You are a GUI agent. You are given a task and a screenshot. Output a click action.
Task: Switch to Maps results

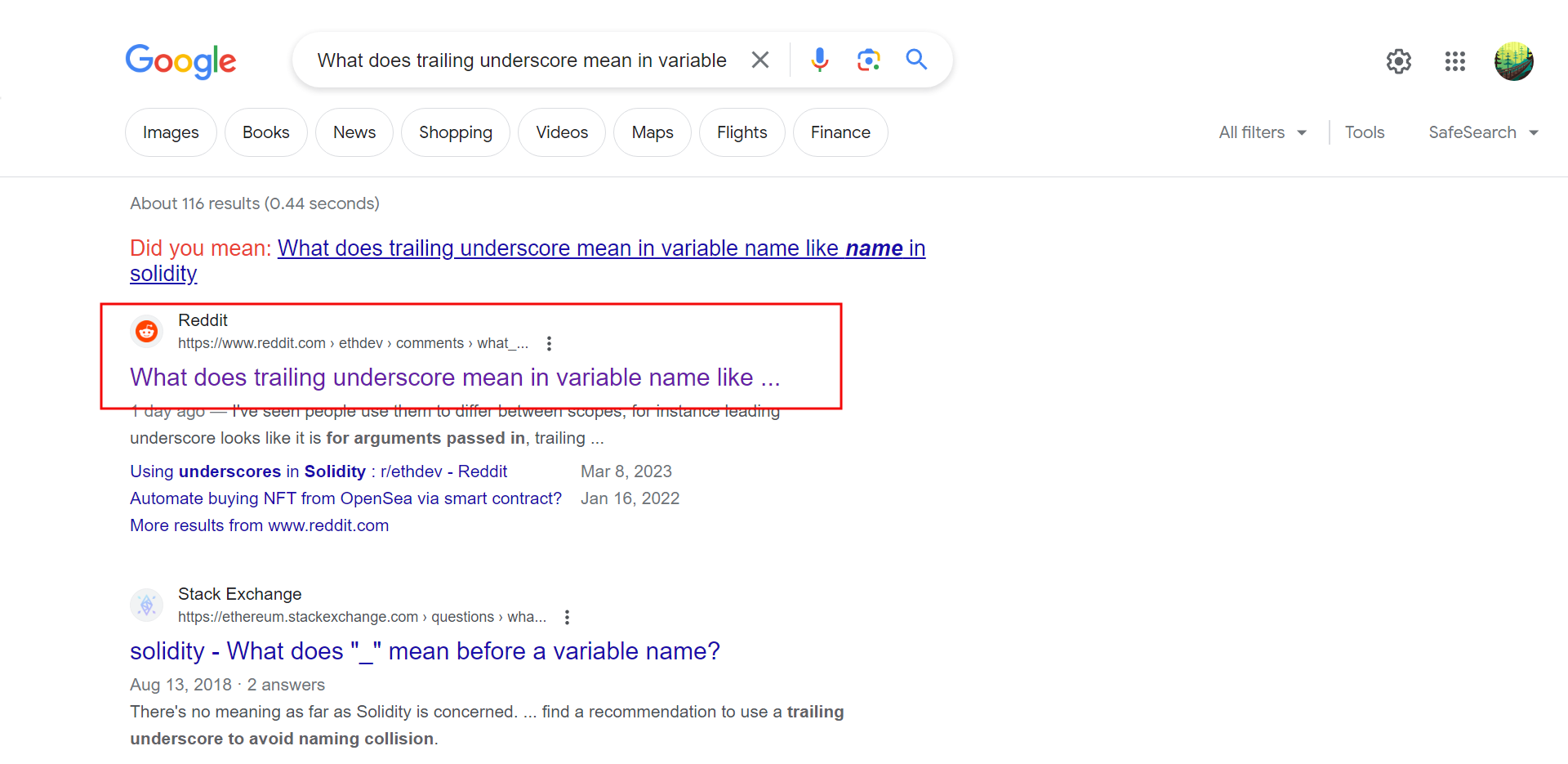653,132
